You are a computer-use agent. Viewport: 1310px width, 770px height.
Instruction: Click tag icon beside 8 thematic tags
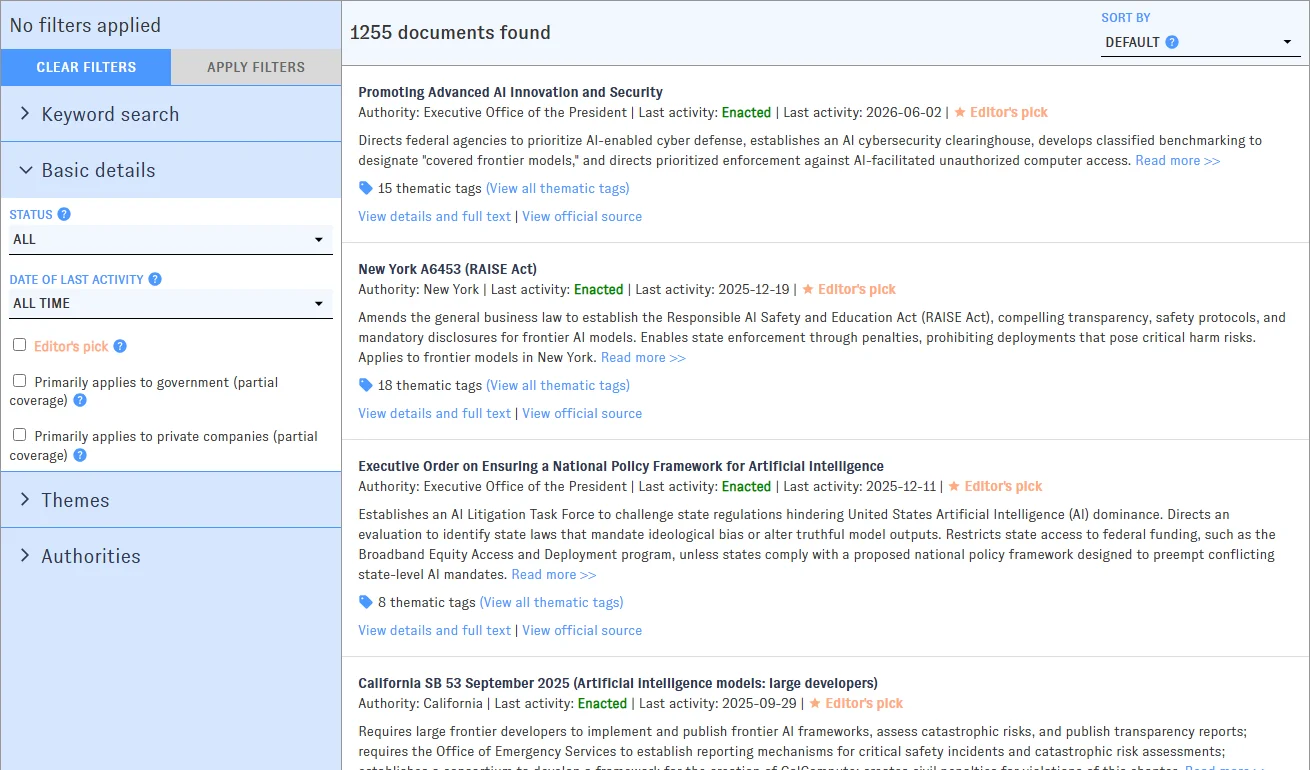pyautogui.click(x=366, y=602)
